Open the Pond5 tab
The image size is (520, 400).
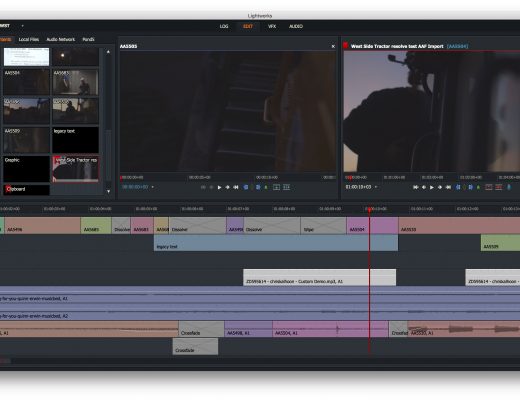click(x=88, y=39)
